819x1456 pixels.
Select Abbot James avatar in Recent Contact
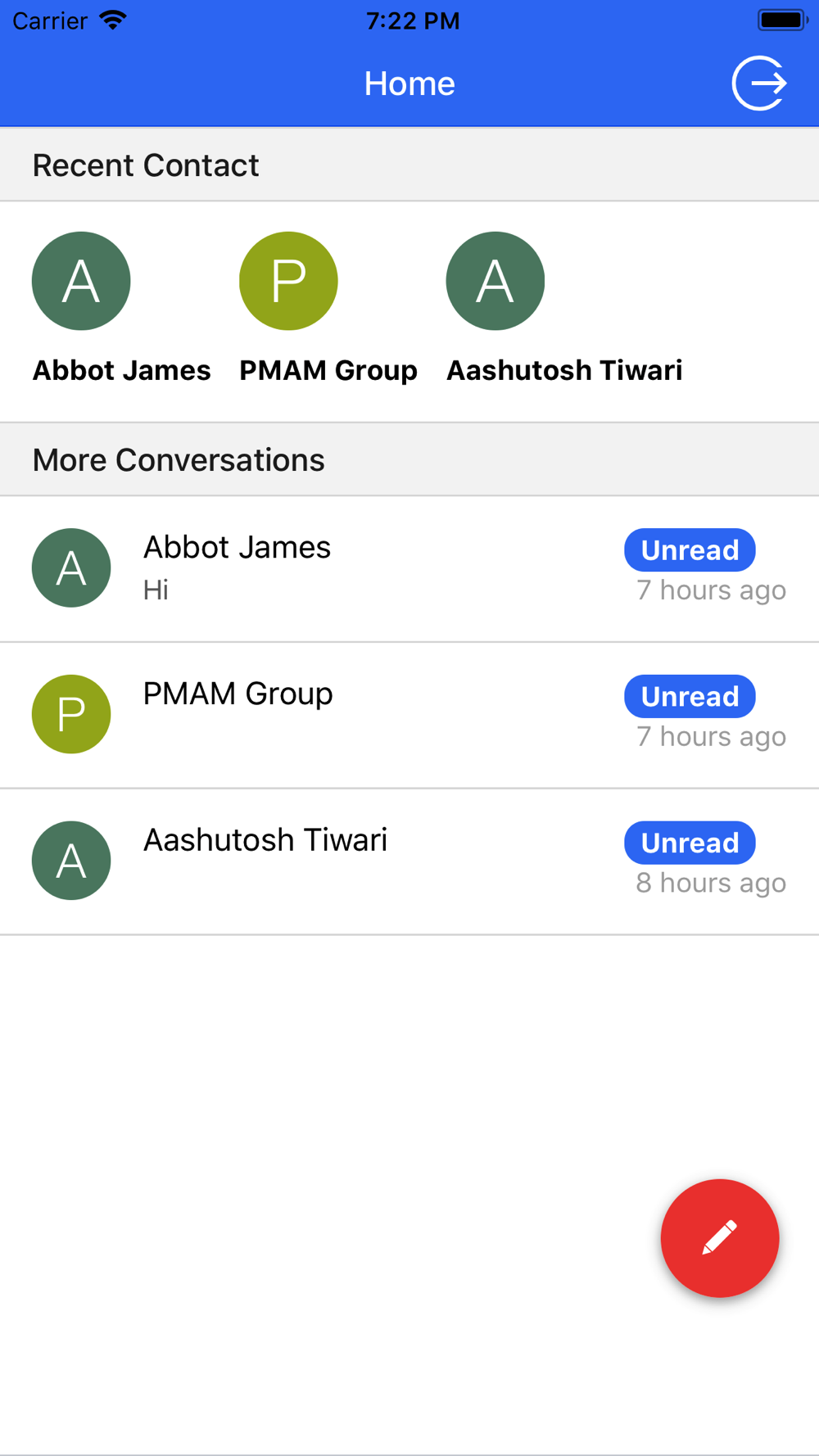point(81,281)
